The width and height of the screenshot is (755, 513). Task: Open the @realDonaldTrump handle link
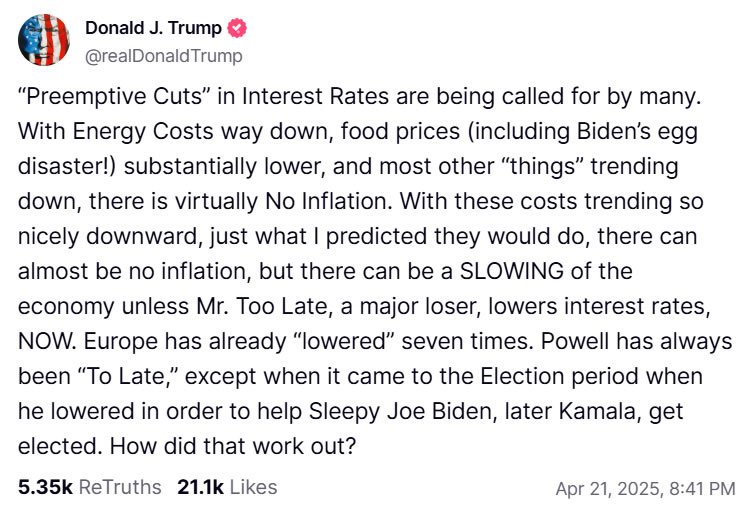coord(163,56)
